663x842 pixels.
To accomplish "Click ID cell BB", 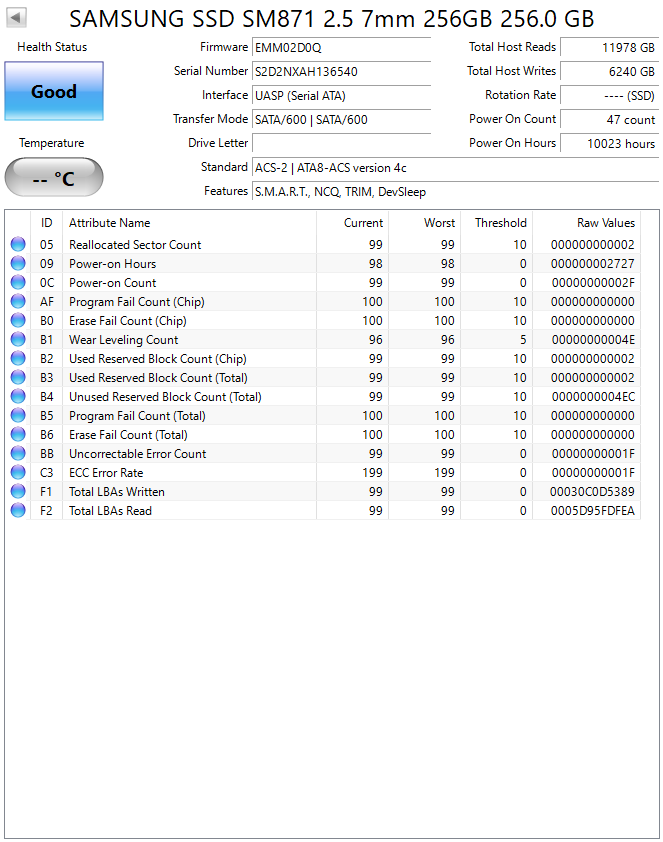I will click(46, 454).
